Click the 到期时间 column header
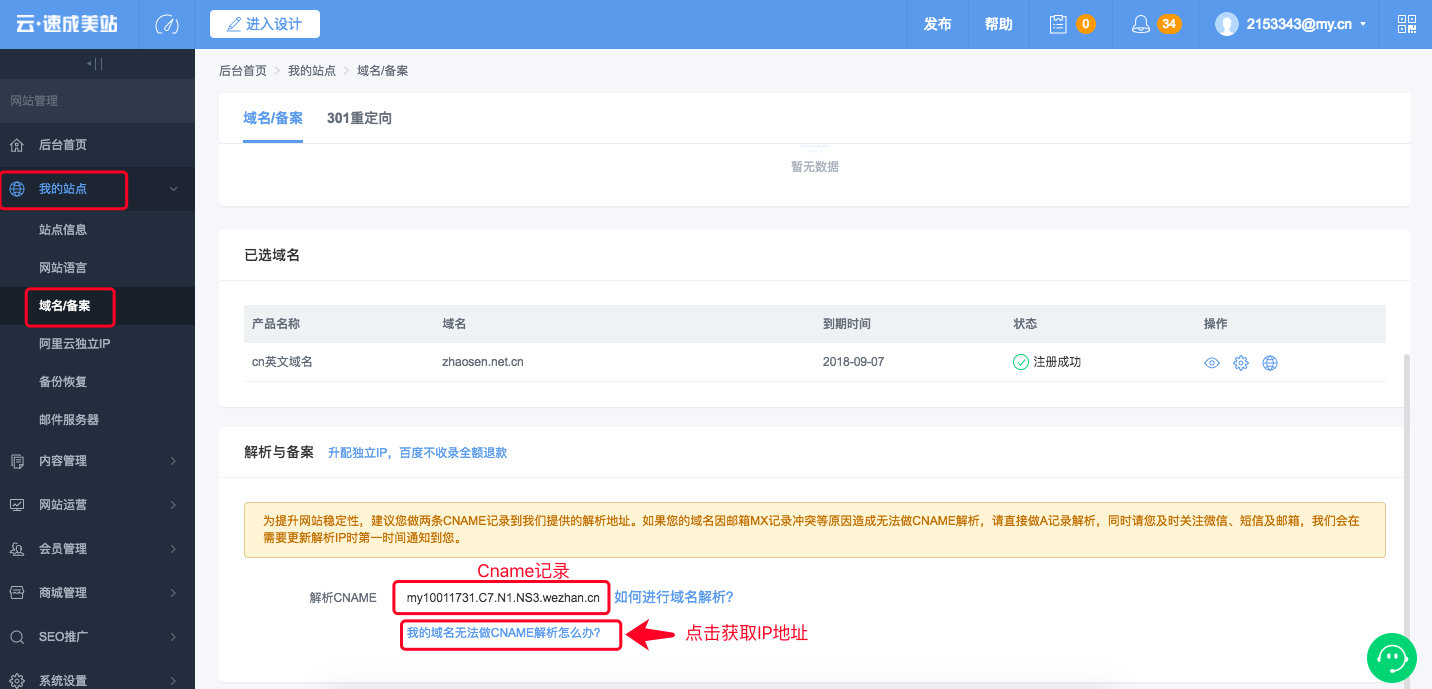Viewport: 1432px width, 689px height. 847,324
